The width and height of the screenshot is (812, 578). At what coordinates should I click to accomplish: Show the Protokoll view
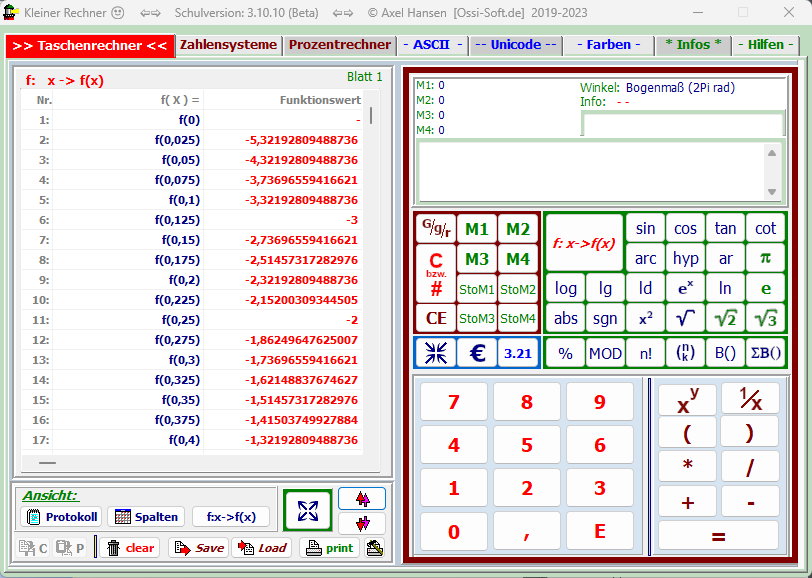60,517
